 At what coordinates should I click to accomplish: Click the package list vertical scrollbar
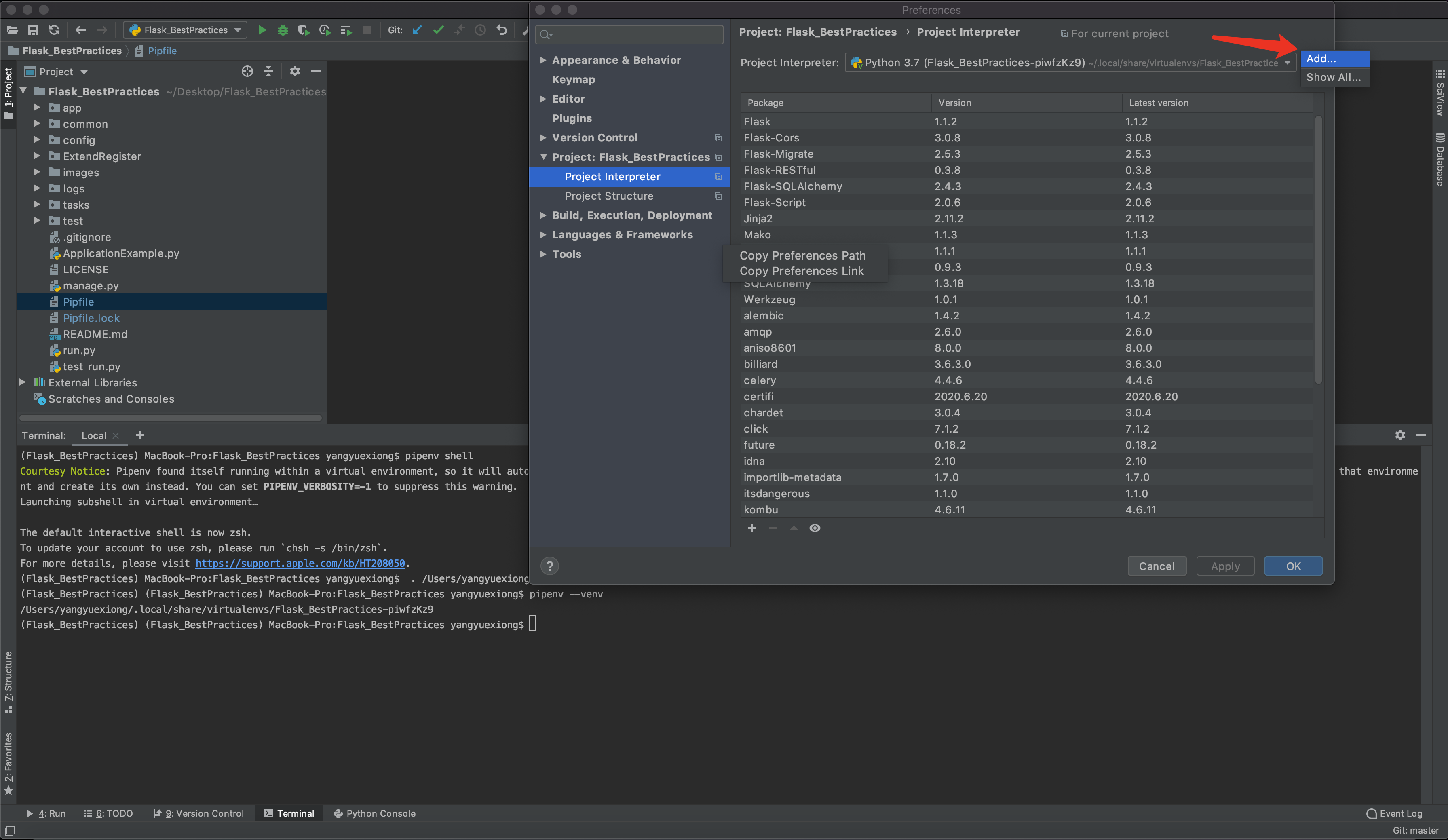1318,250
